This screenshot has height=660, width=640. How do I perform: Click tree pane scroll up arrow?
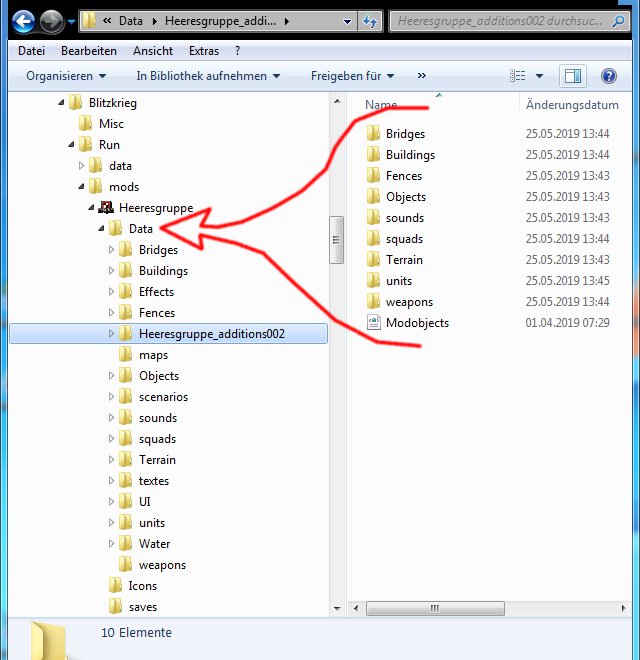[x=337, y=101]
